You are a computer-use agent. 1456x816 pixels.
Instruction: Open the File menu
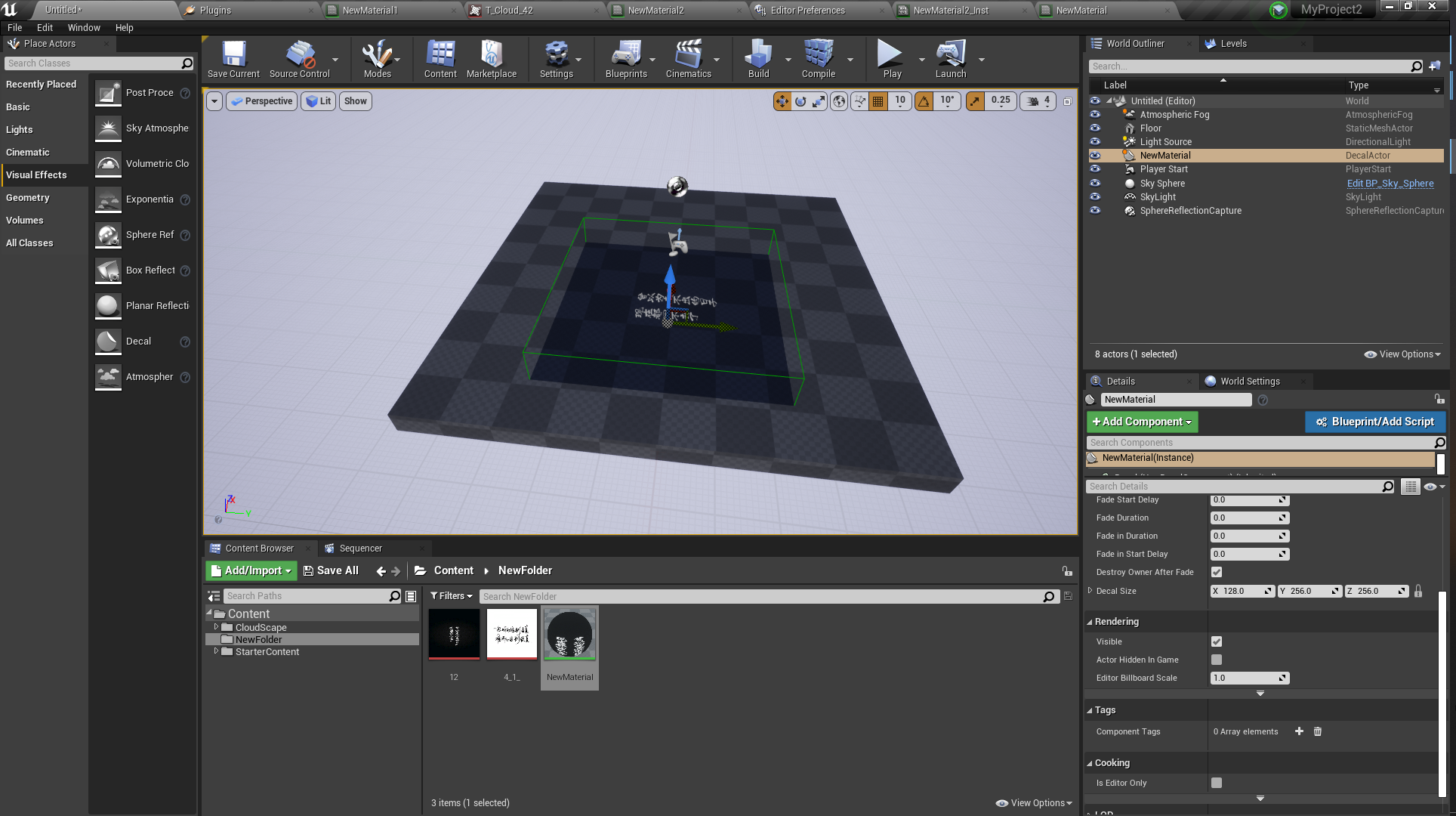click(15, 27)
